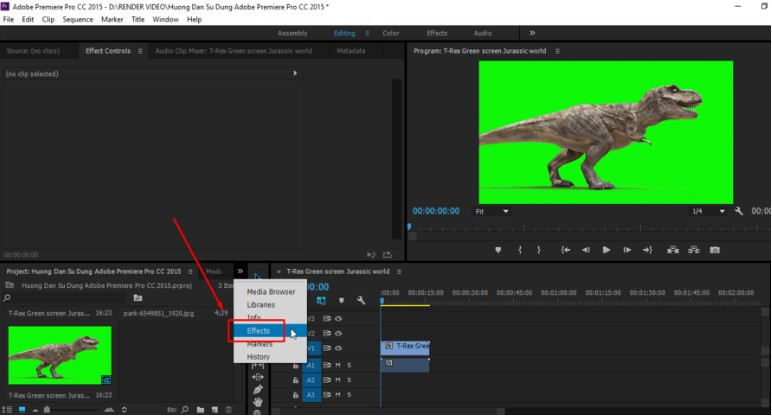Click the Go to In point icon
The width and height of the screenshot is (772, 416).
point(565,250)
